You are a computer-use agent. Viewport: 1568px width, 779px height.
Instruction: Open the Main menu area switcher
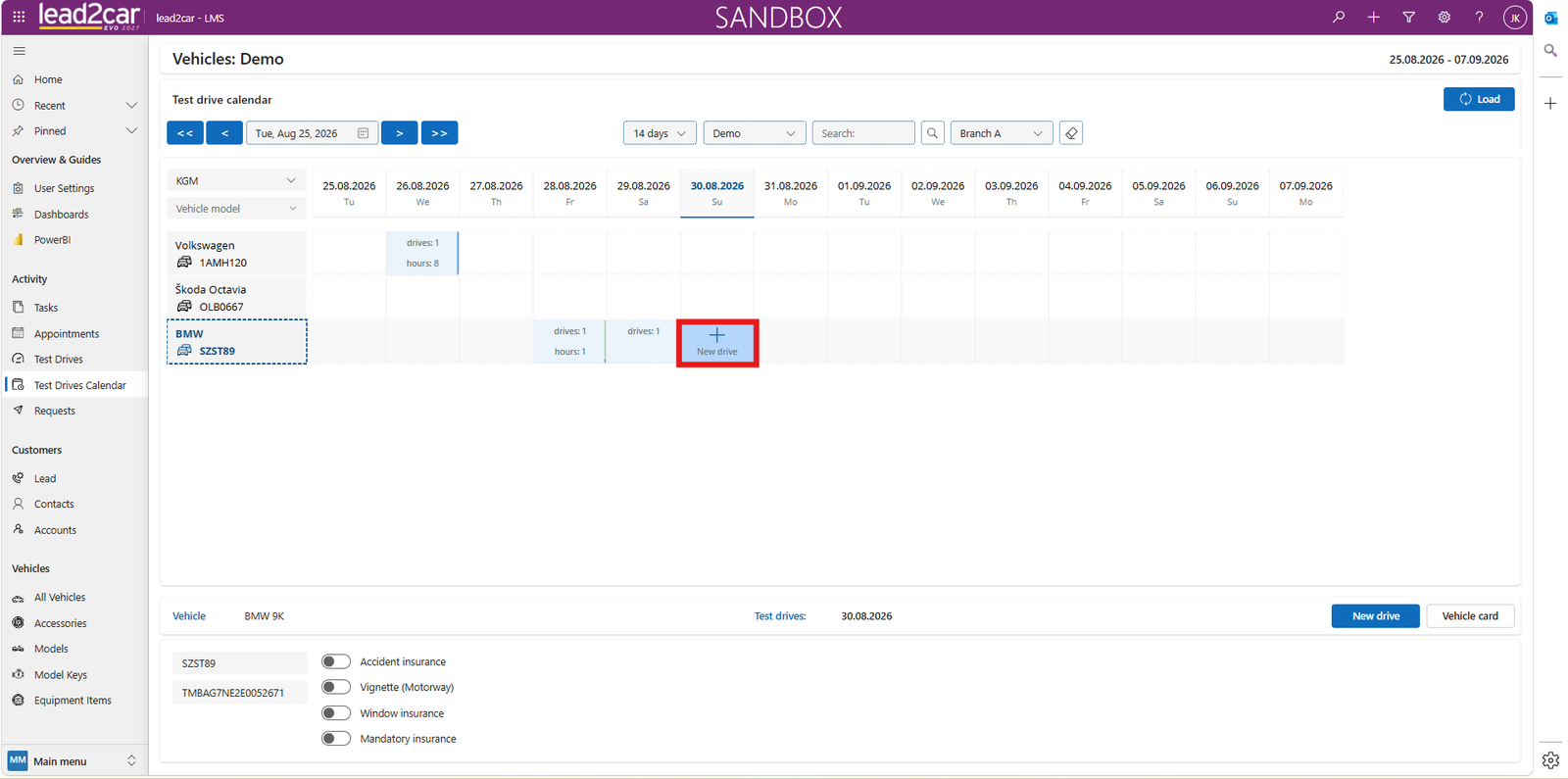74,761
